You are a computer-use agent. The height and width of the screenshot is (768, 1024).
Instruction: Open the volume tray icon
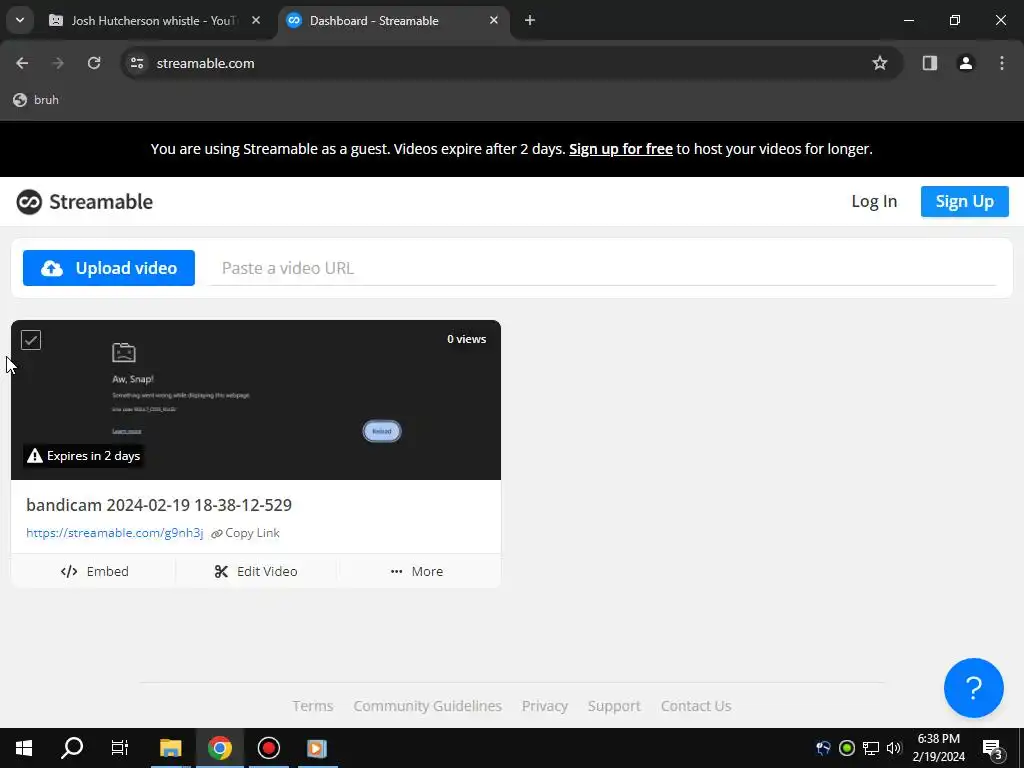[x=894, y=748]
